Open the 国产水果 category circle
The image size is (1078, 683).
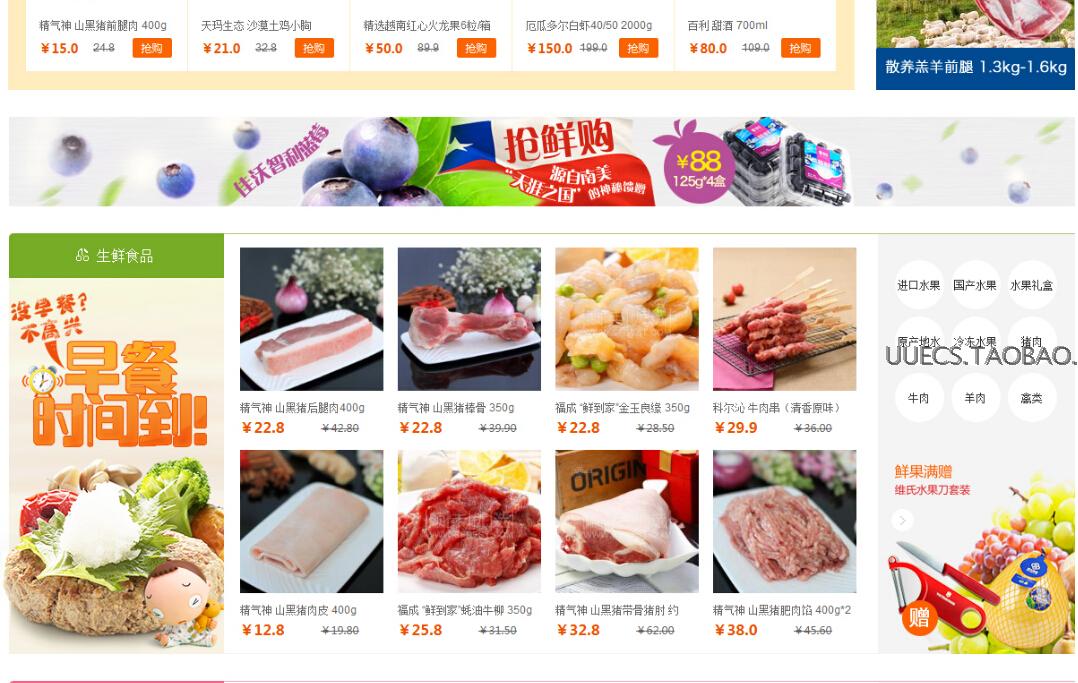coord(975,285)
